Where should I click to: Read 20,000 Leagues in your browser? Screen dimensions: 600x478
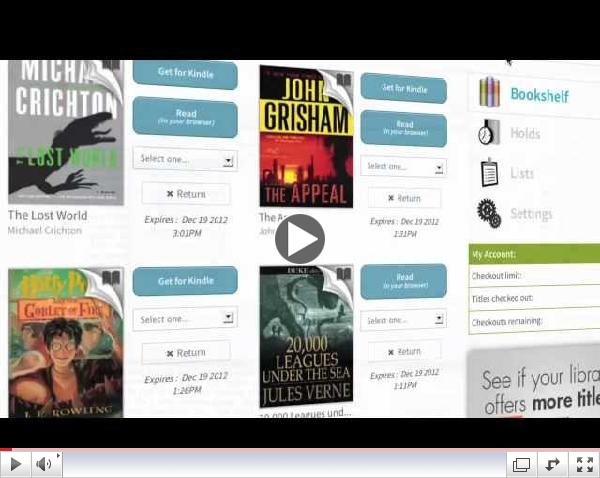tap(404, 281)
